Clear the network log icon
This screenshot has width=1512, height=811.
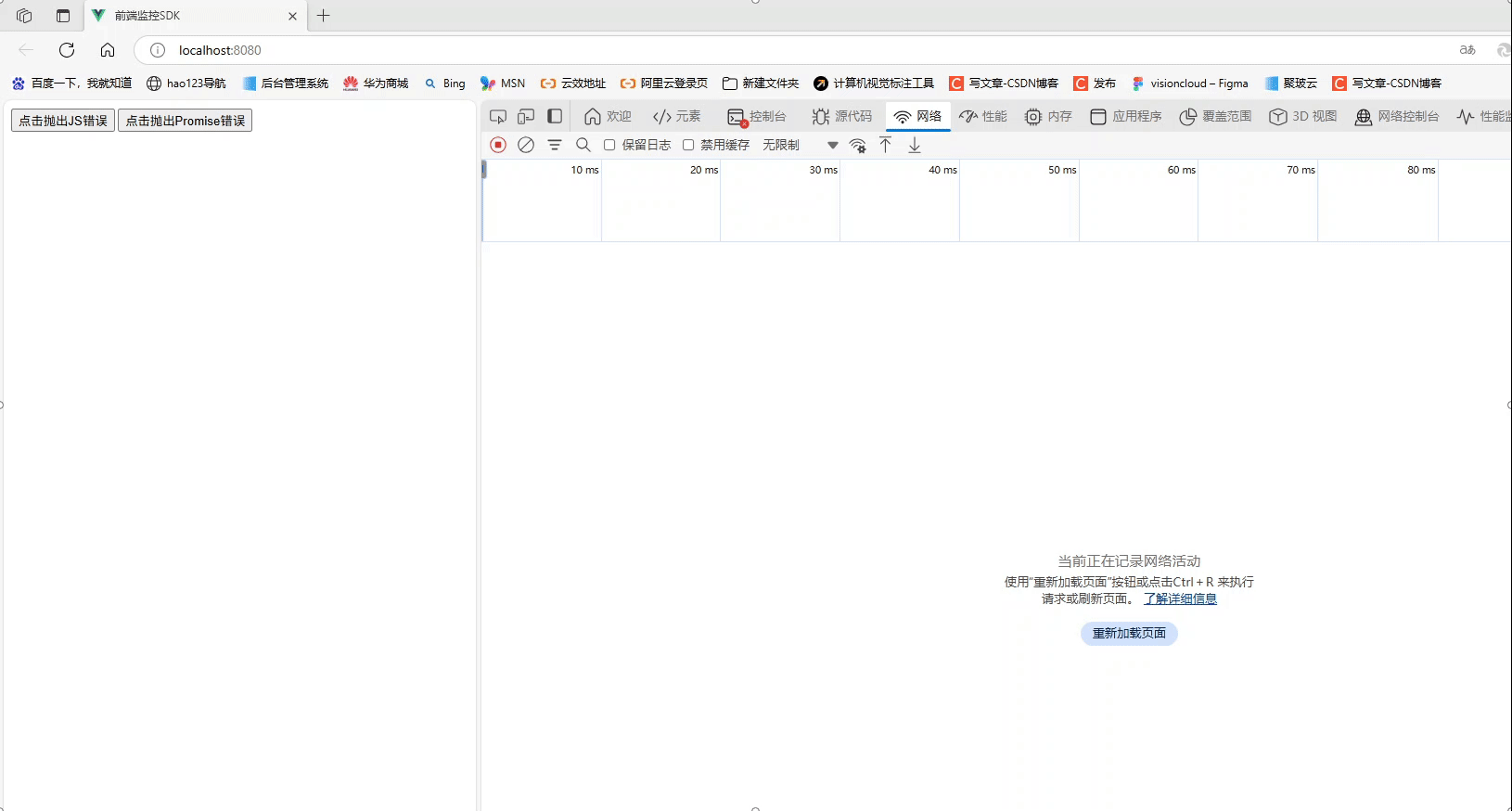click(526, 145)
